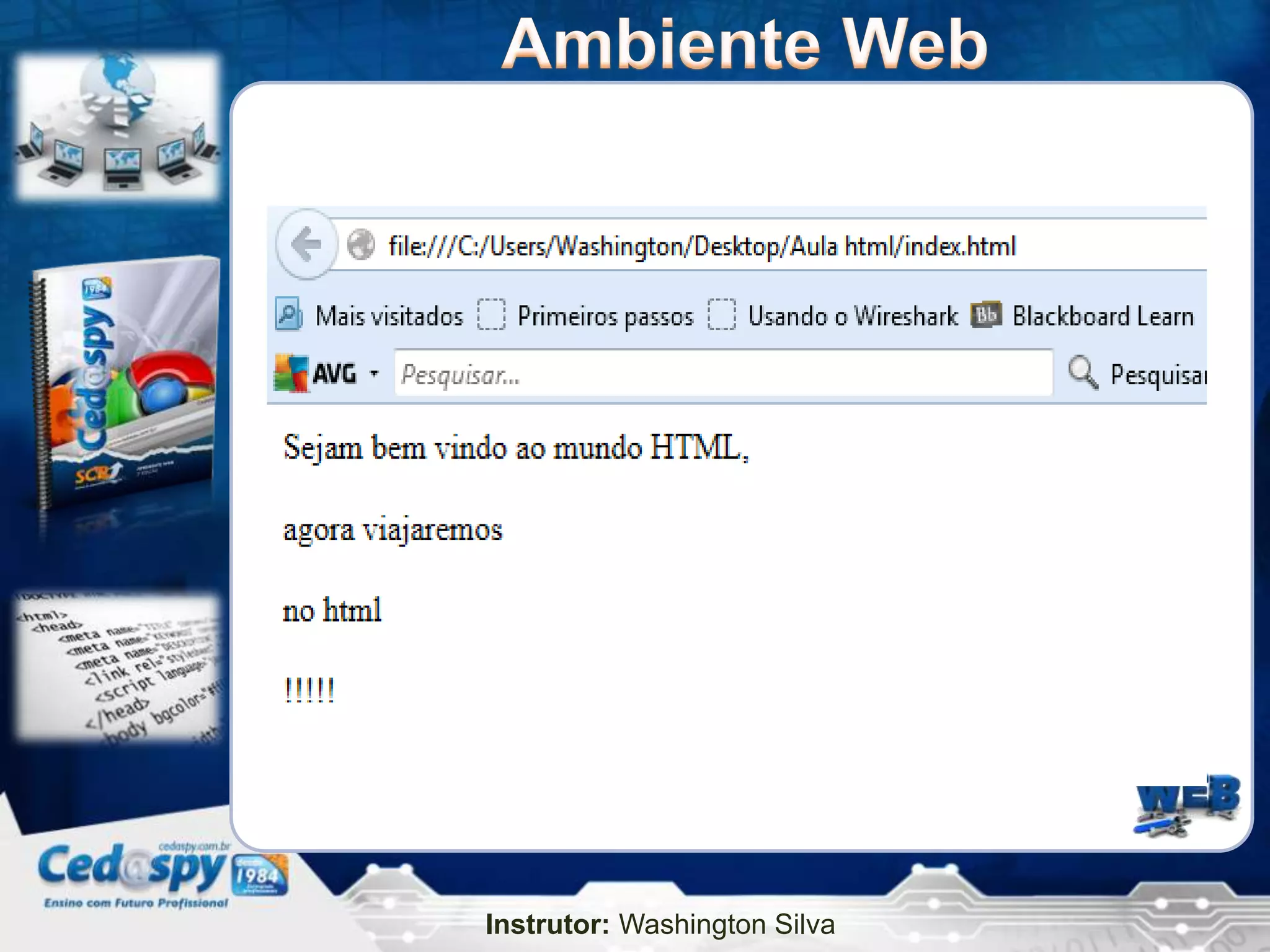This screenshot has width=1270, height=952.
Task: Open Usando o Wireshark bookmark
Action: coord(853,316)
